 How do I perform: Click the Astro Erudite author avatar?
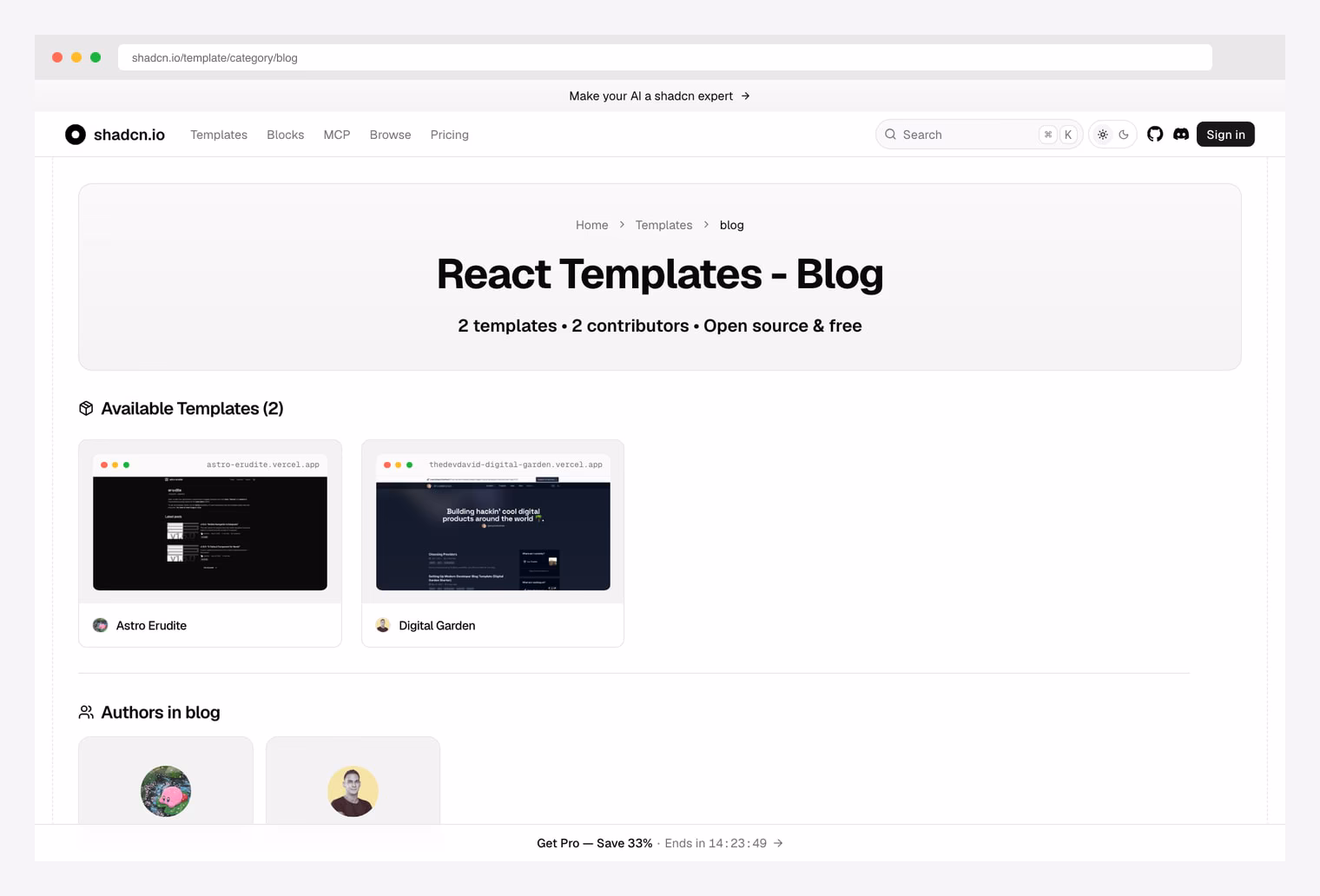pyautogui.click(x=100, y=625)
